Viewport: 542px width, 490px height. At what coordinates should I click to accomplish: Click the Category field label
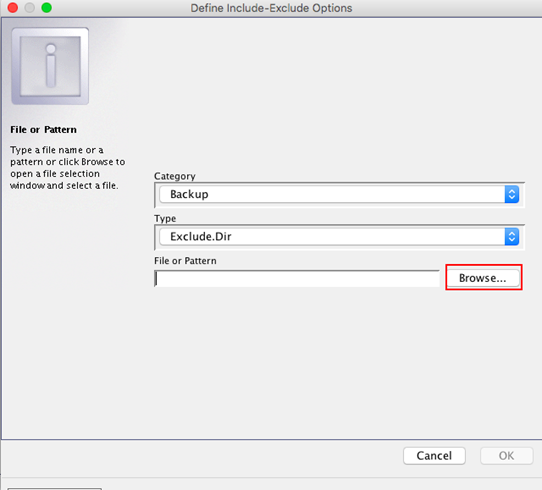(x=175, y=176)
